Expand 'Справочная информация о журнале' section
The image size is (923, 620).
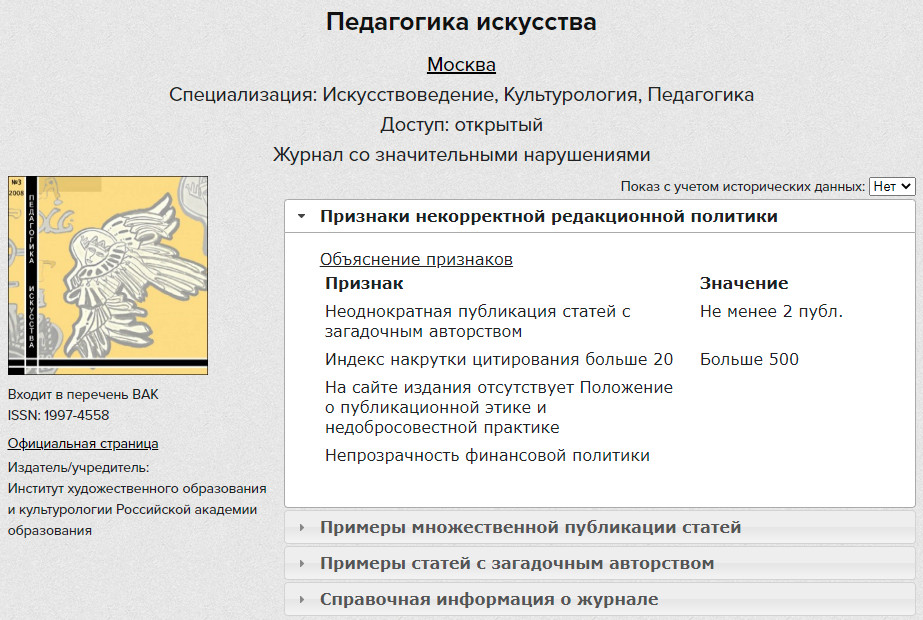pos(600,599)
